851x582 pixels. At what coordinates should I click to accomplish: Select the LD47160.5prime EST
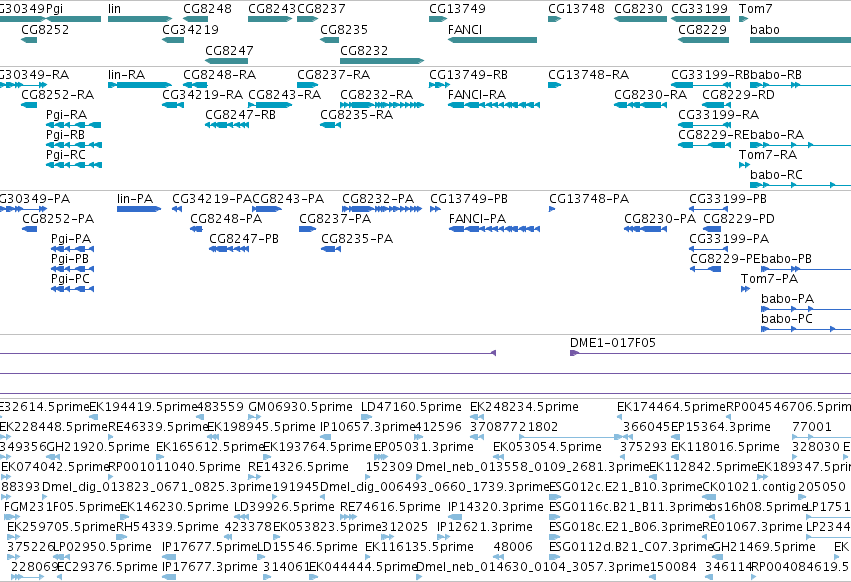tap(366, 417)
